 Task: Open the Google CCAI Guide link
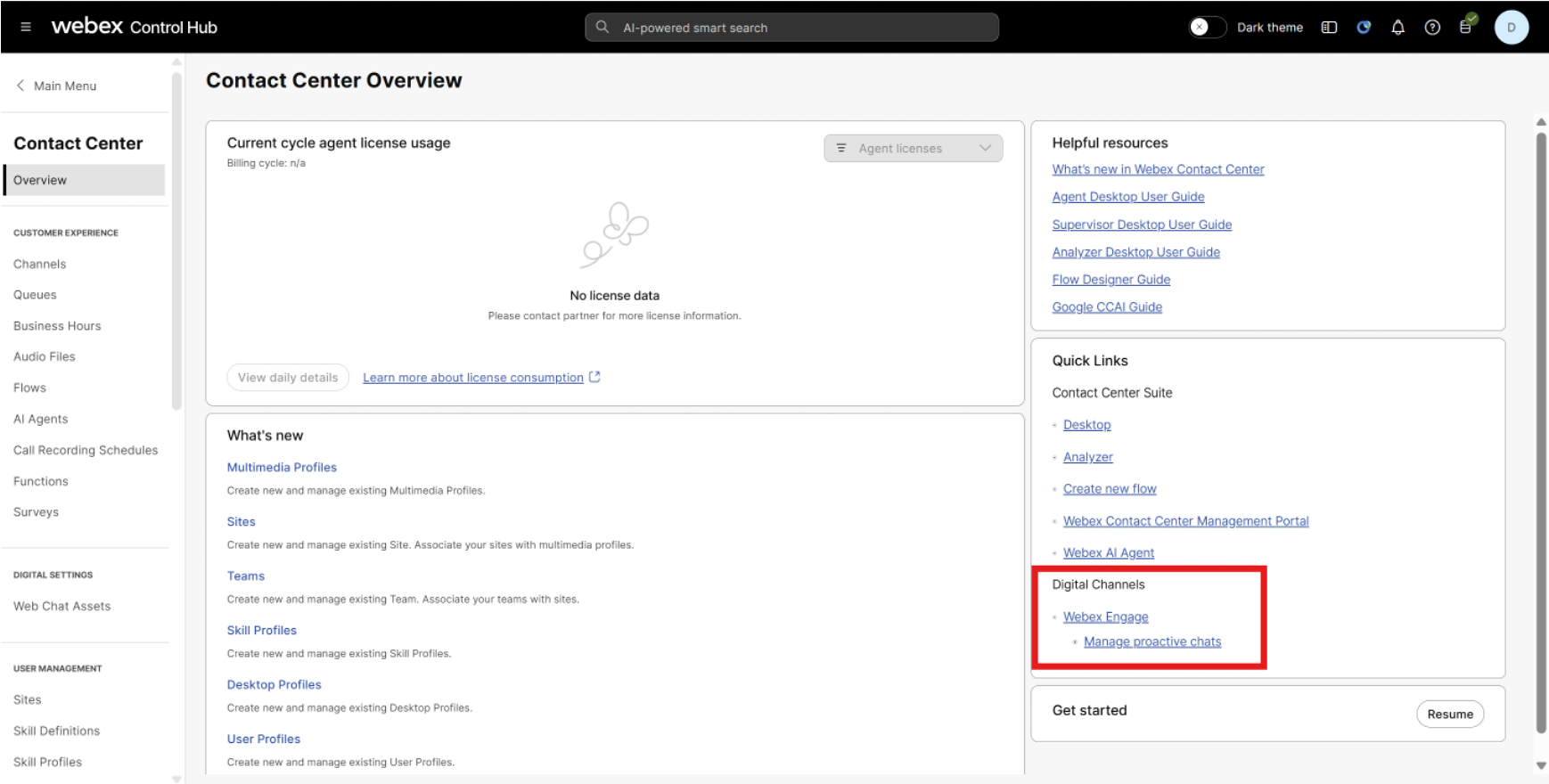(1107, 307)
